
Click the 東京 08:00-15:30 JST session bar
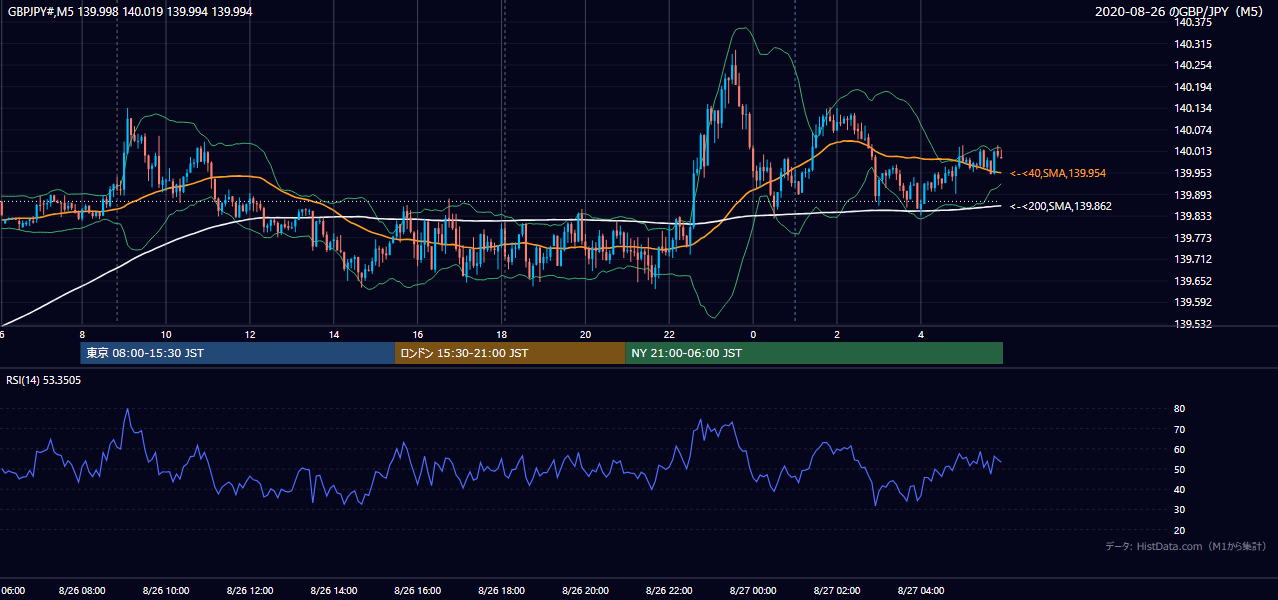[x=238, y=353]
